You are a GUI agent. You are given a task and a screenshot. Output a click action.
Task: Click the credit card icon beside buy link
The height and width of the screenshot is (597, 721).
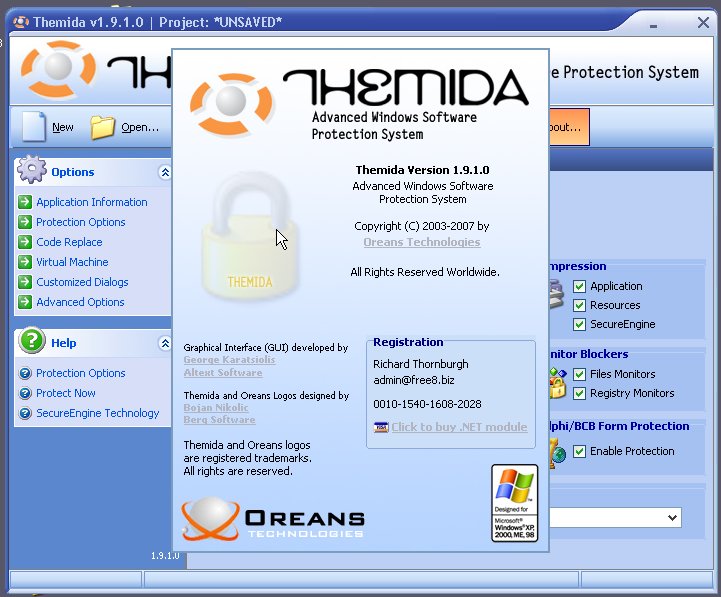pos(381,427)
